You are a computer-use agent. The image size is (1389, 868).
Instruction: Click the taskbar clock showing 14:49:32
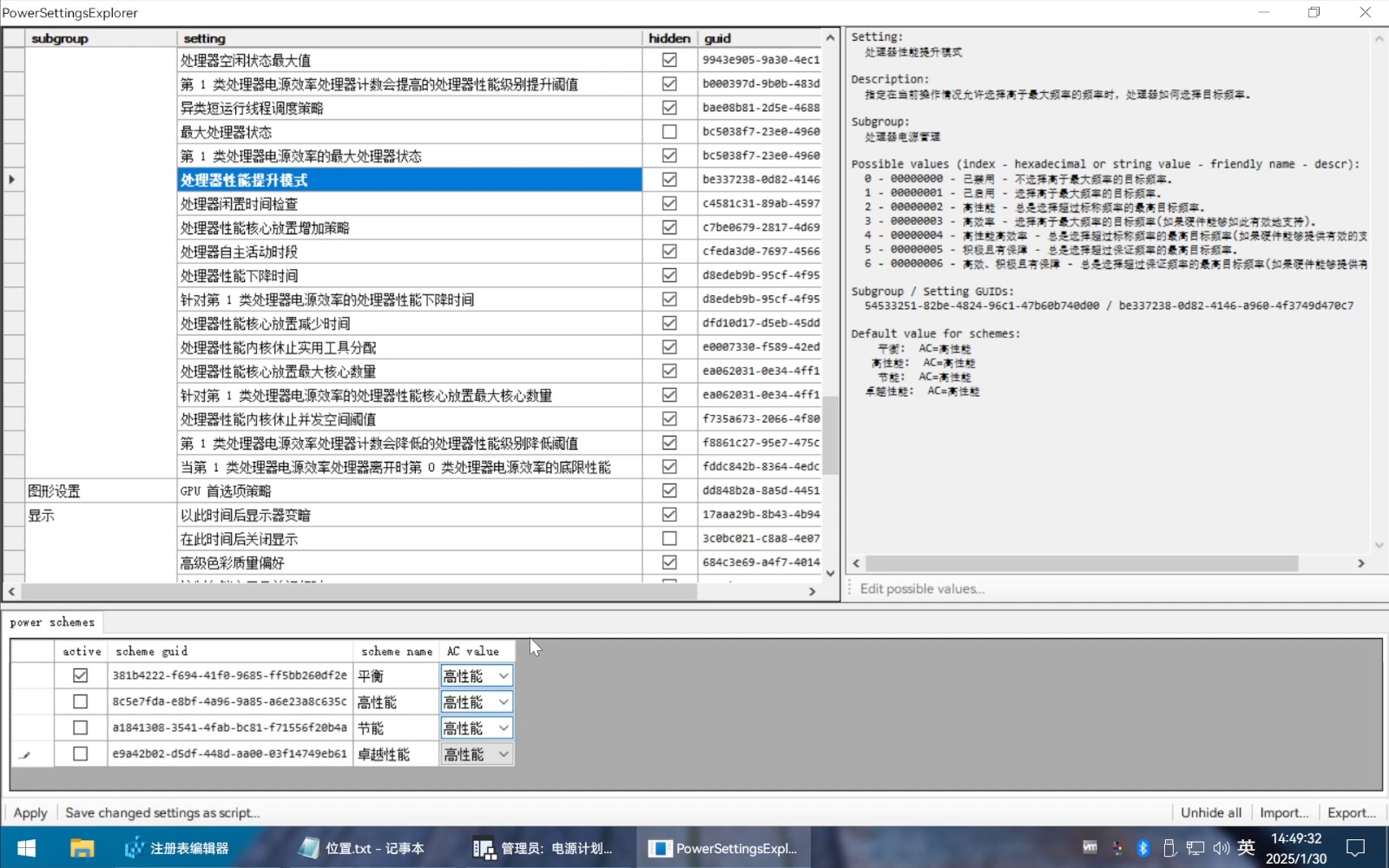(1296, 848)
